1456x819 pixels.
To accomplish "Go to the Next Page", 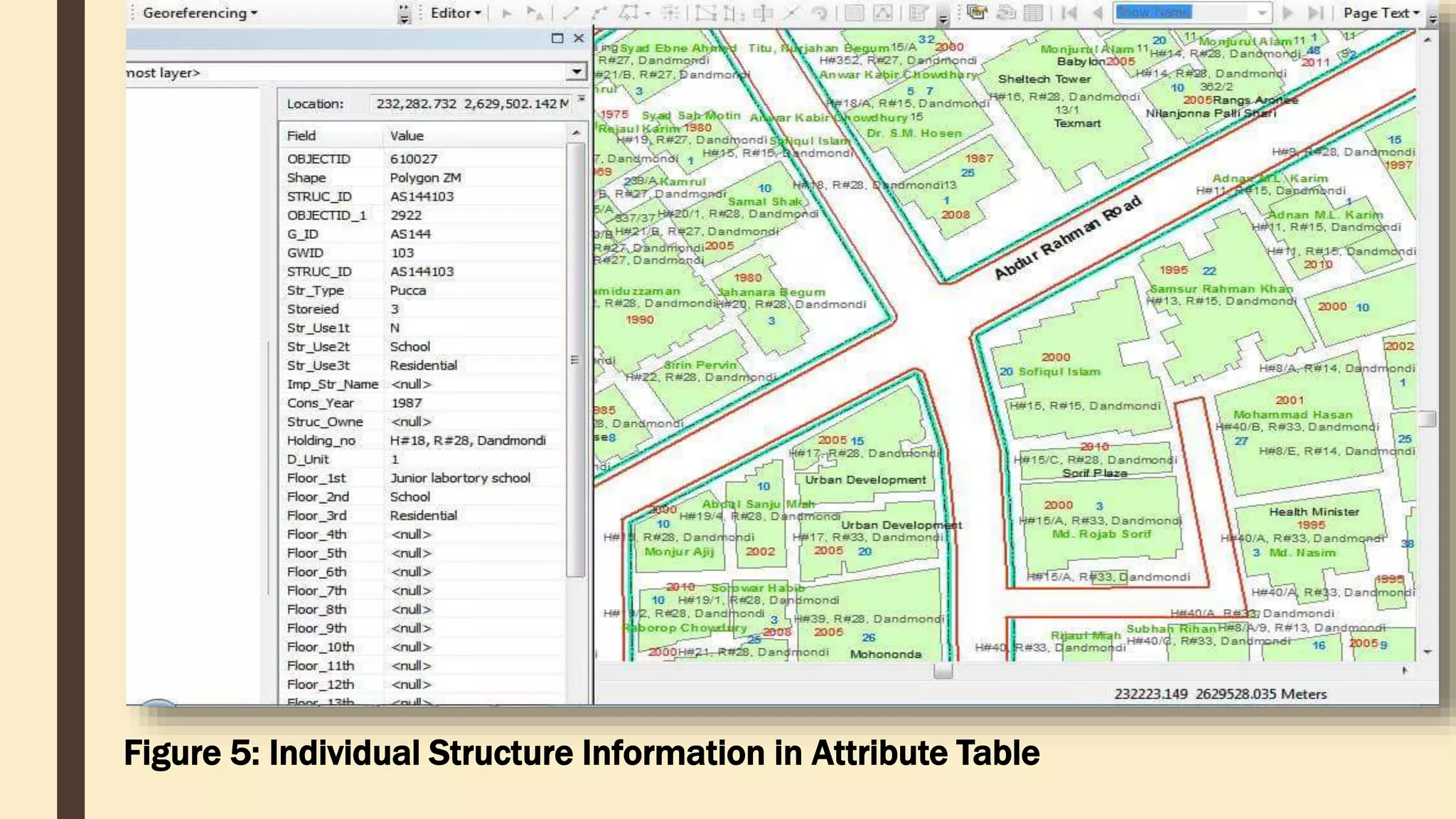I will click(x=1288, y=13).
